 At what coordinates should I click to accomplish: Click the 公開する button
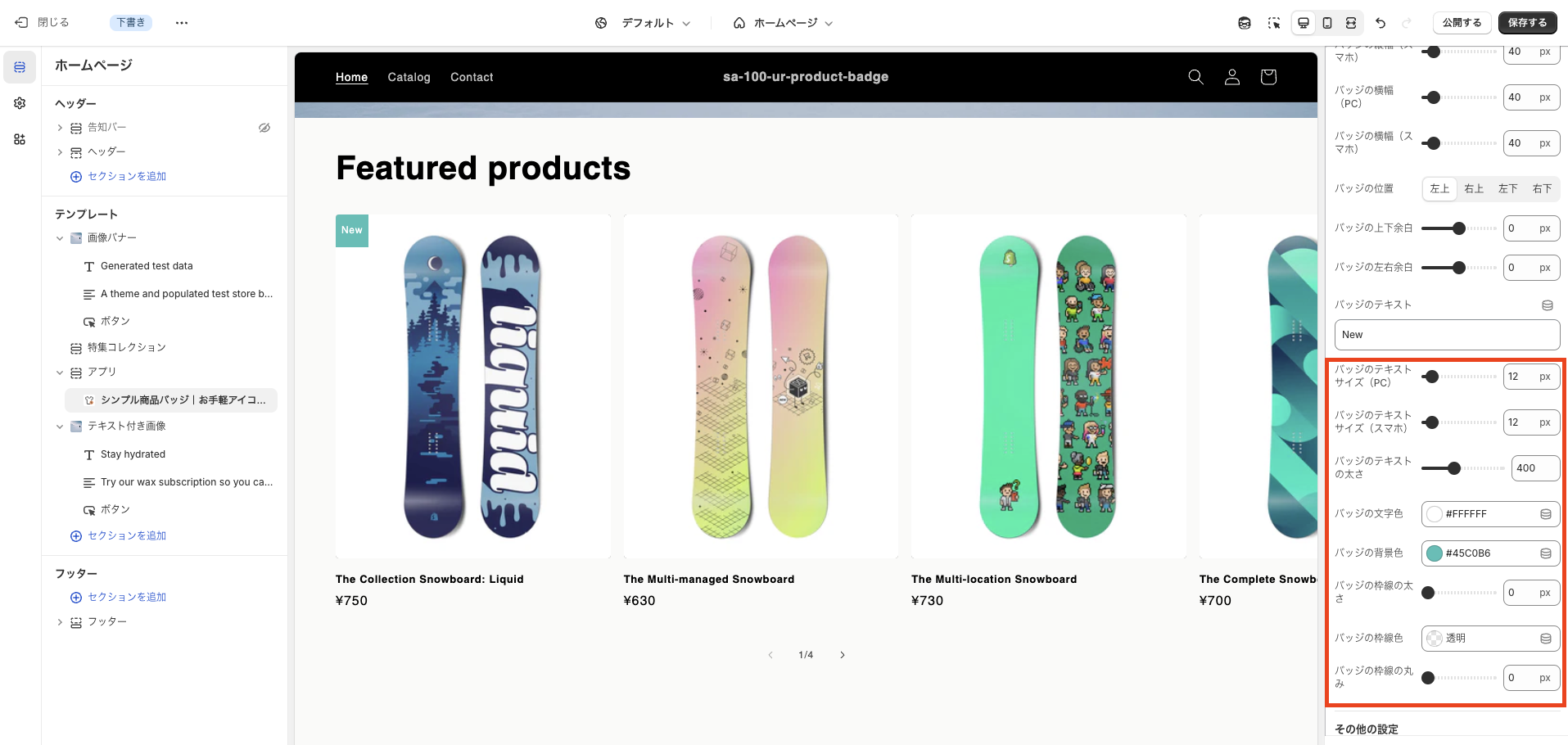tap(1462, 23)
